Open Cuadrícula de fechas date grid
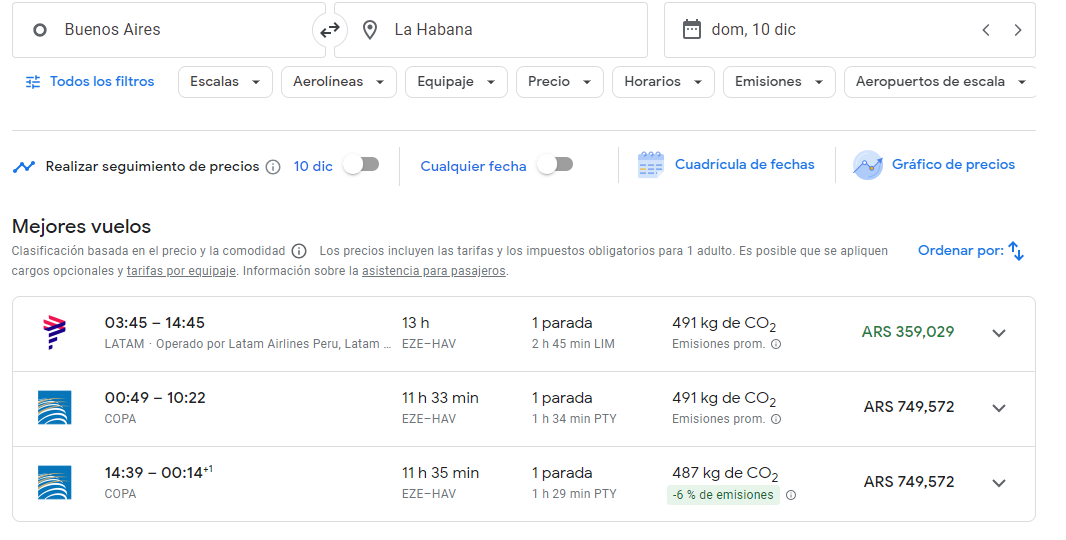 [727, 165]
